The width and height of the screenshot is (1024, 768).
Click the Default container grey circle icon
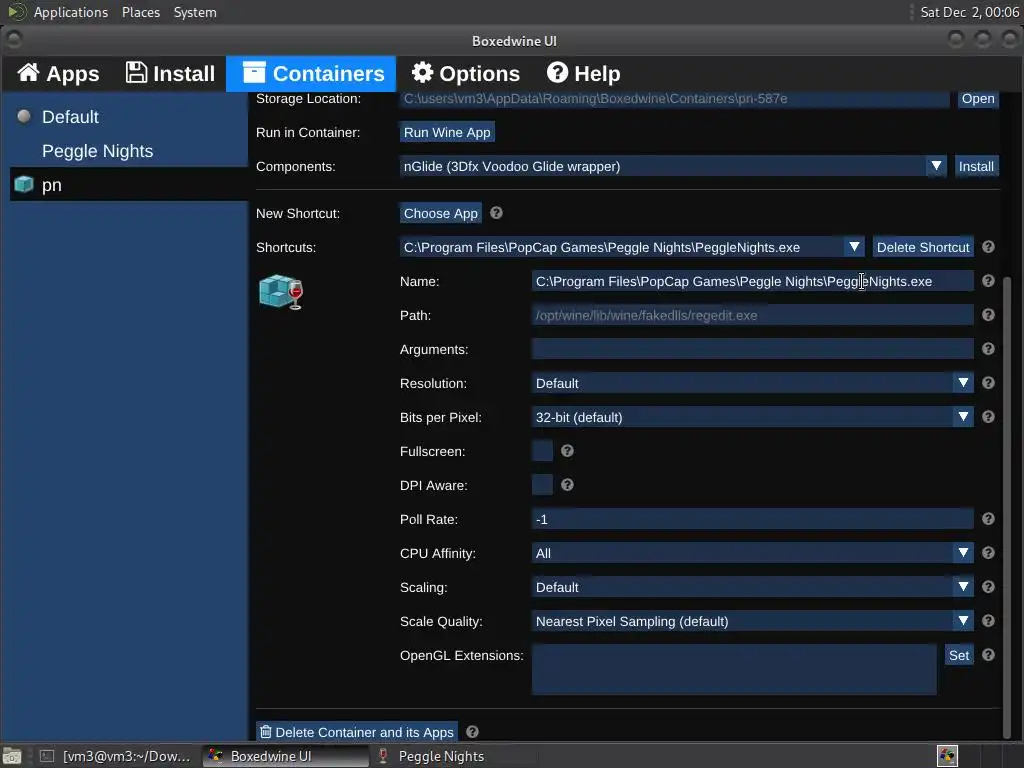point(24,116)
